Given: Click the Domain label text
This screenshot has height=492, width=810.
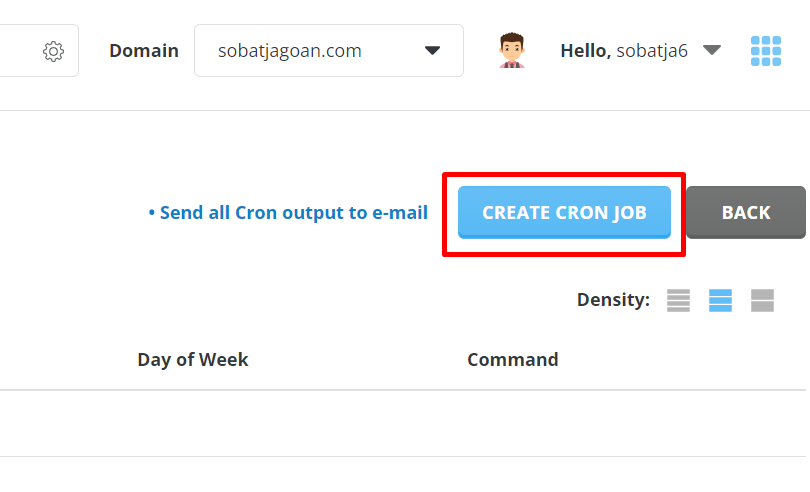Looking at the screenshot, I should click(x=144, y=51).
